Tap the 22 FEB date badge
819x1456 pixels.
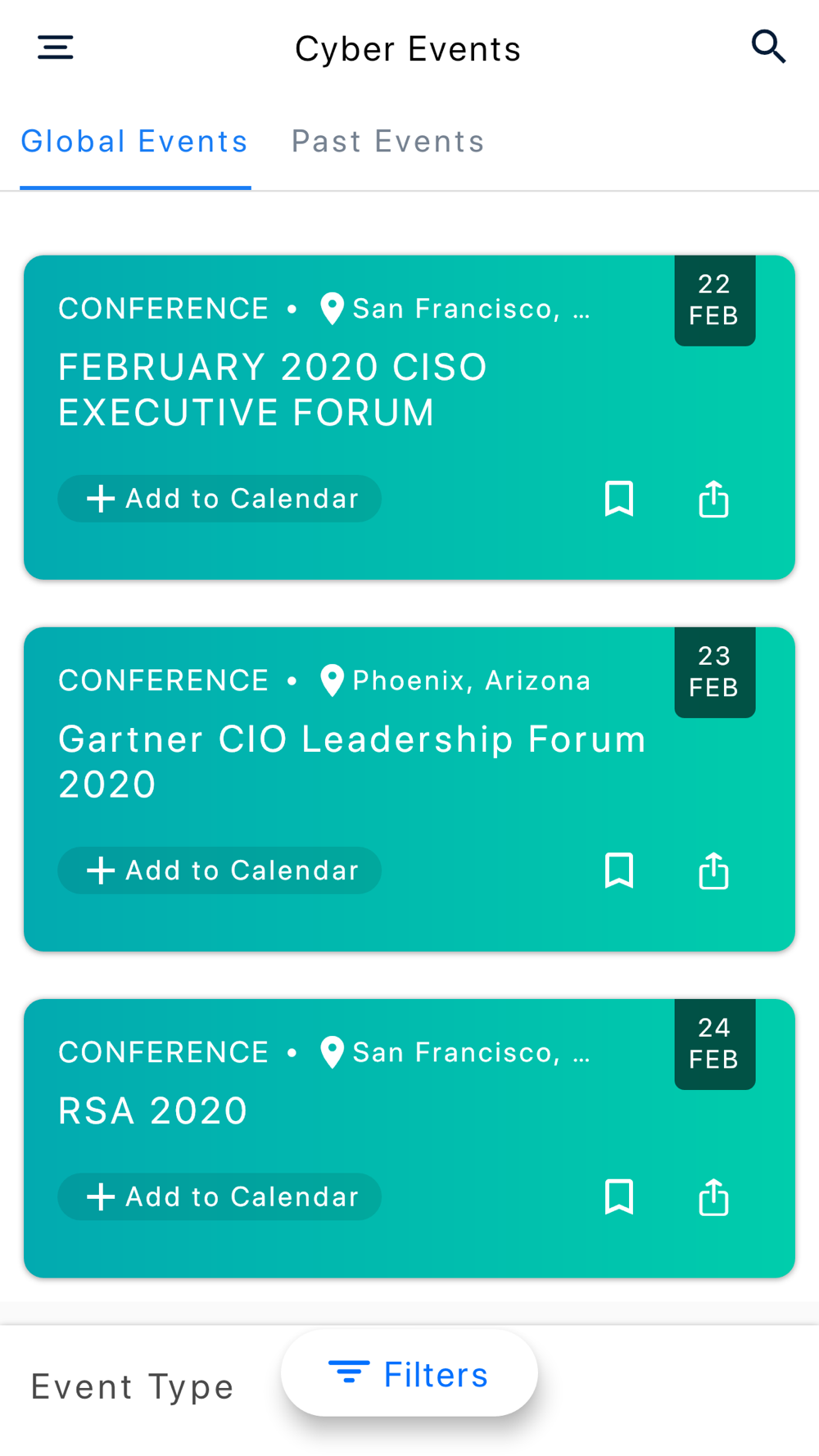pyautogui.click(x=714, y=300)
